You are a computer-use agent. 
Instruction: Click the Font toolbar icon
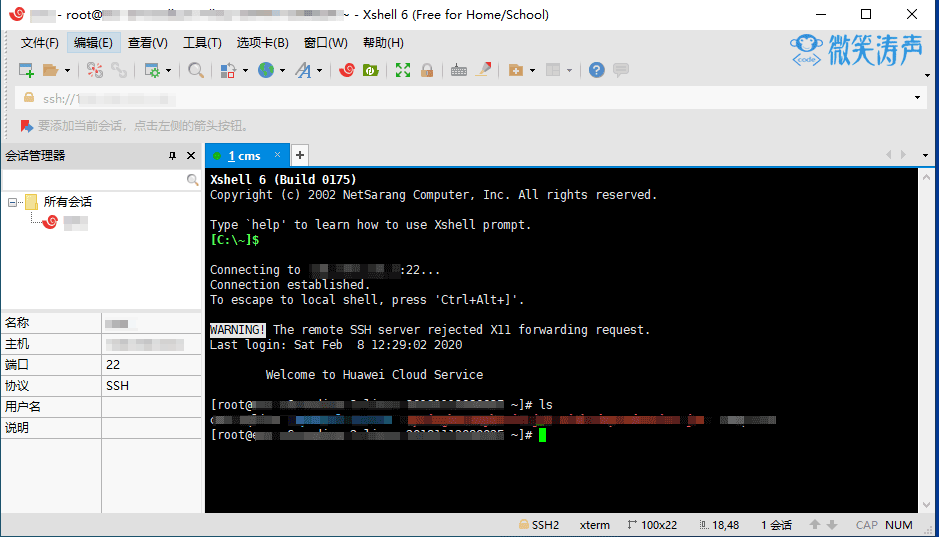click(x=304, y=70)
